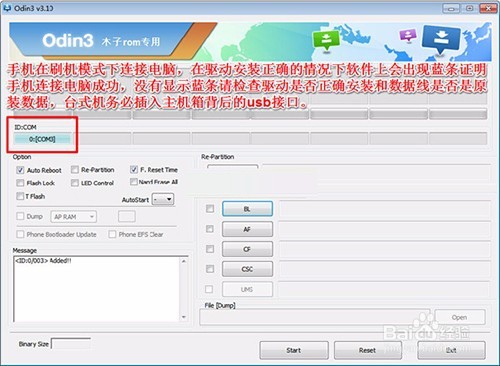The height and width of the screenshot is (366, 500).
Task: Click the Reset button
Action: point(368,350)
